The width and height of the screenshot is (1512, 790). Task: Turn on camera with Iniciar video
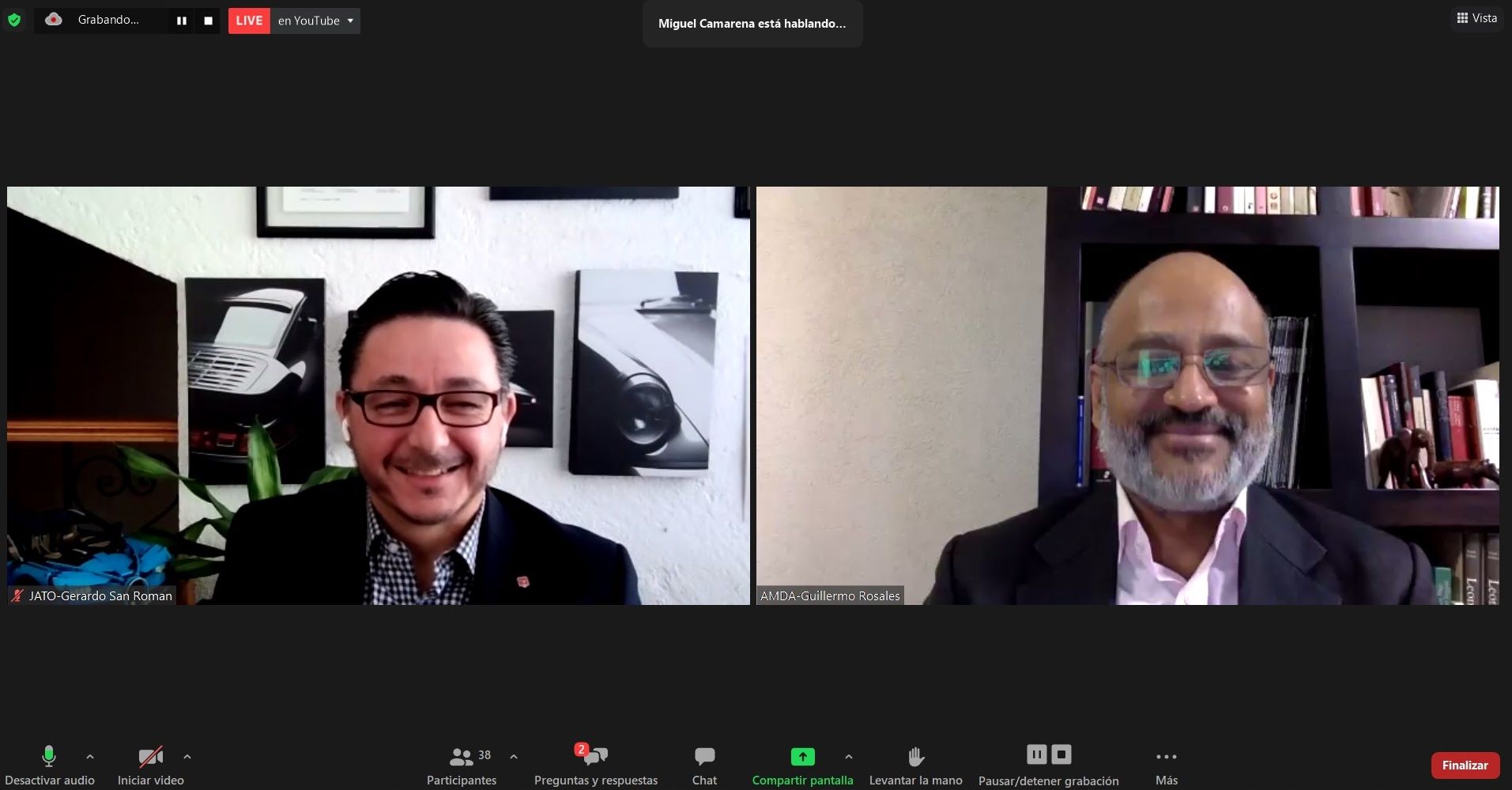click(150, 765)
